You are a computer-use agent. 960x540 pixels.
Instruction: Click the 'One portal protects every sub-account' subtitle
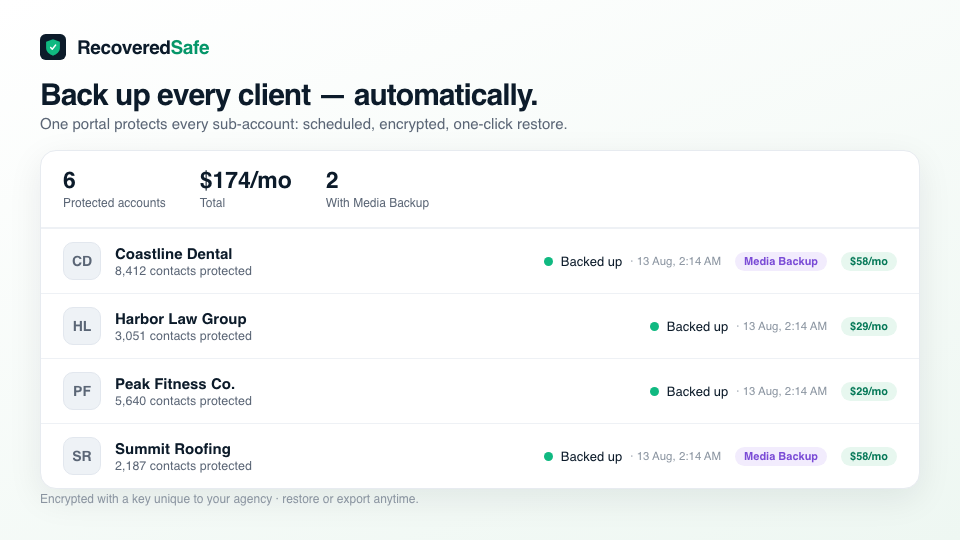coord(304,124)
